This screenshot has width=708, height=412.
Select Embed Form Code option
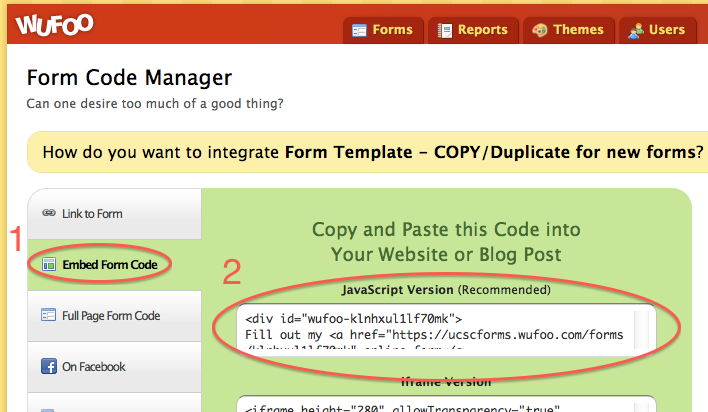point(115,265)
